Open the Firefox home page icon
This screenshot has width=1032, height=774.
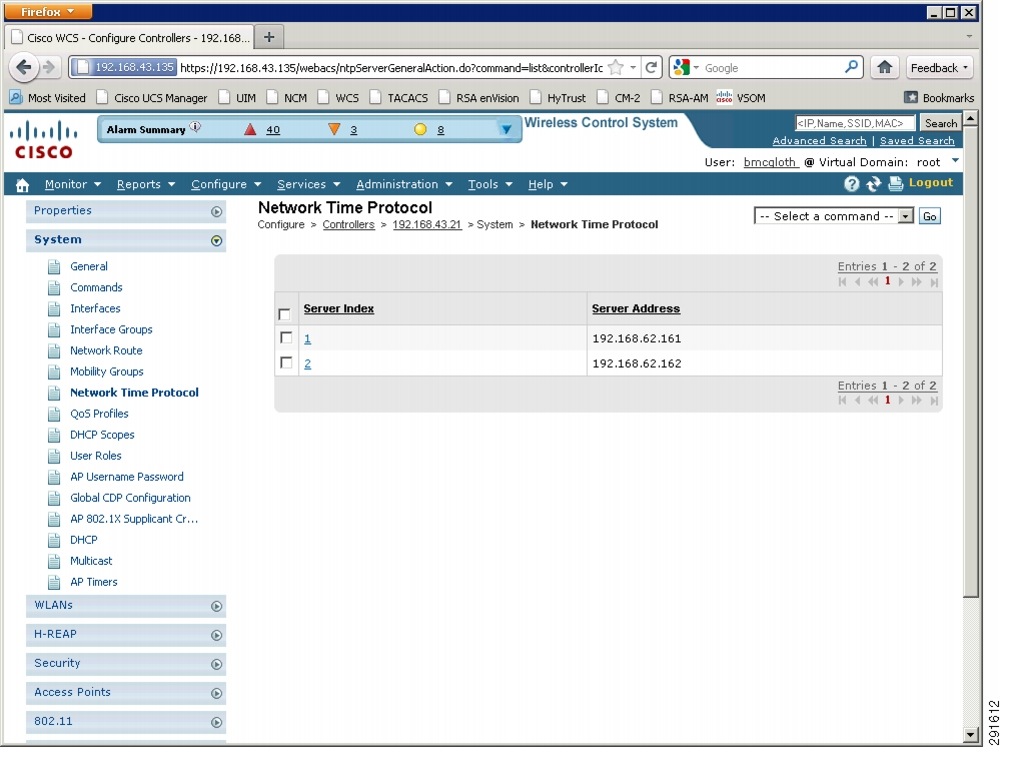(885, 67)
